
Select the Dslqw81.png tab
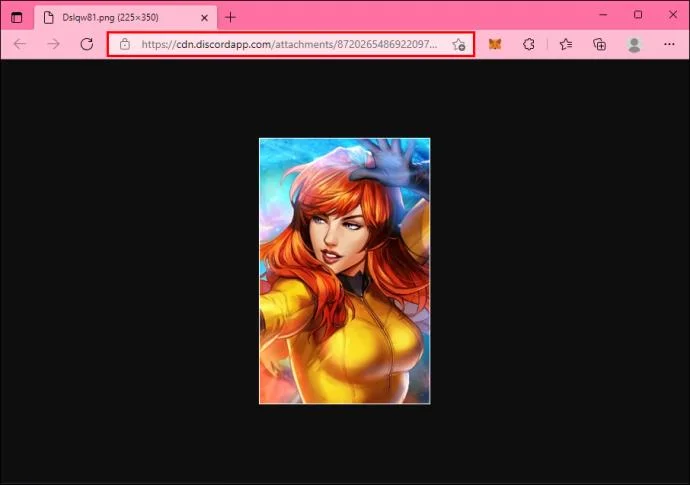(x=125, y=18)
